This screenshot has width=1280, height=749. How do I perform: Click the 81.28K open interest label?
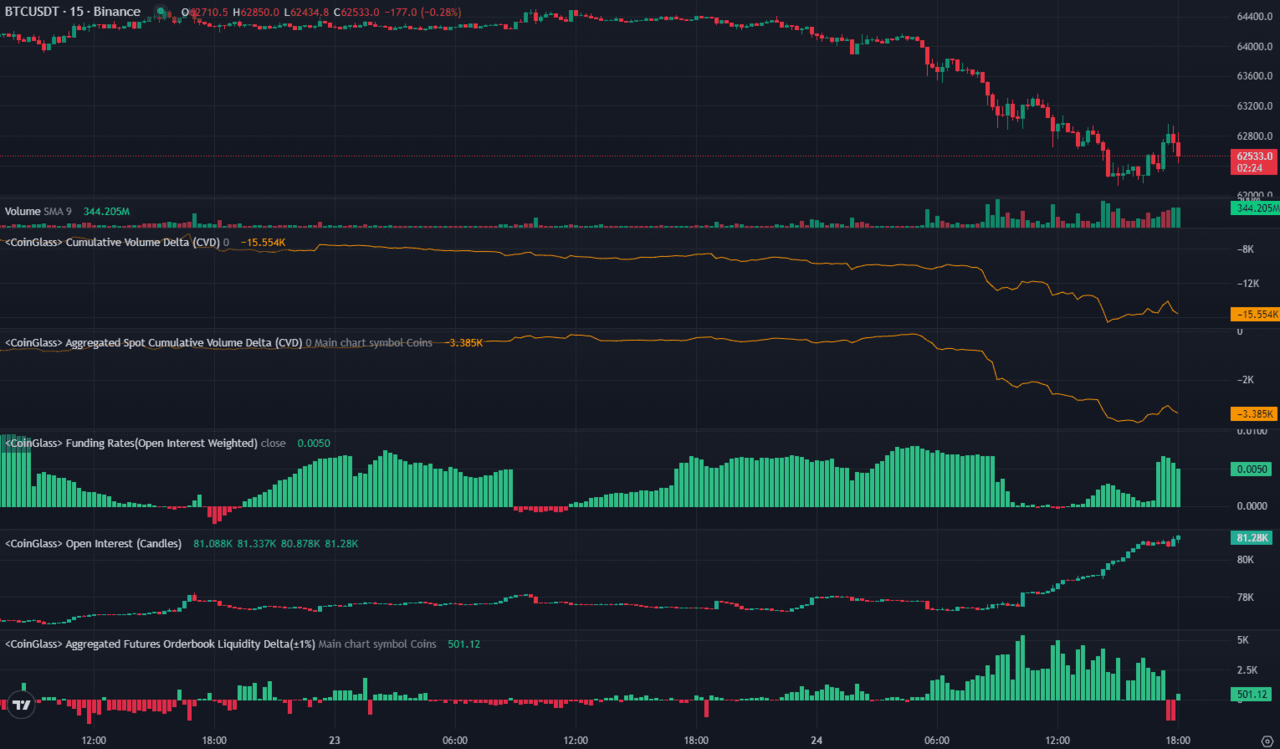tap(1252, 538)
